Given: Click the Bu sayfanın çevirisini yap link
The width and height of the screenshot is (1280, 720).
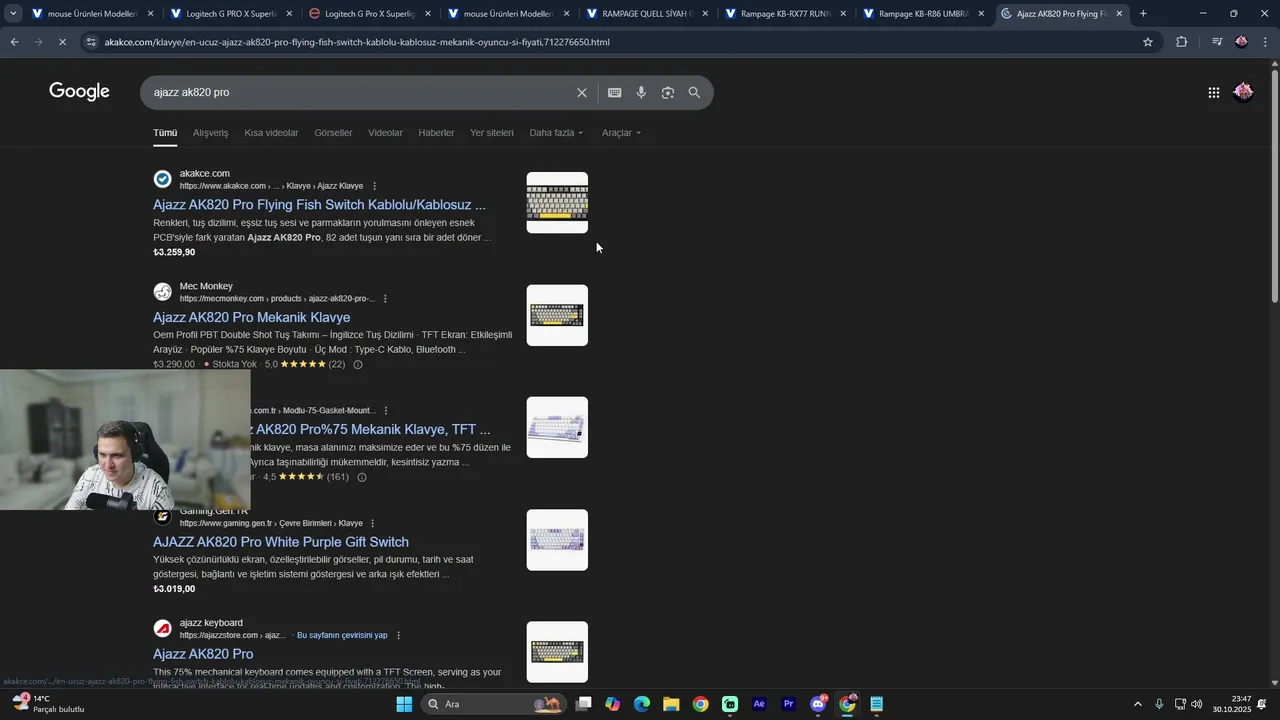Looking at the screenshot, I should pos(342,636).
